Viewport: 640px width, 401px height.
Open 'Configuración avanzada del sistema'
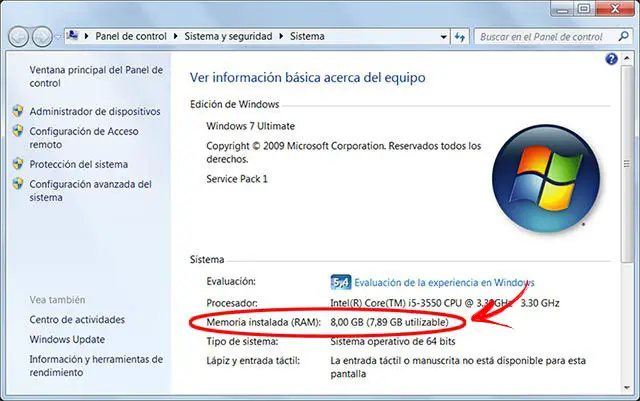coord(90,191)
